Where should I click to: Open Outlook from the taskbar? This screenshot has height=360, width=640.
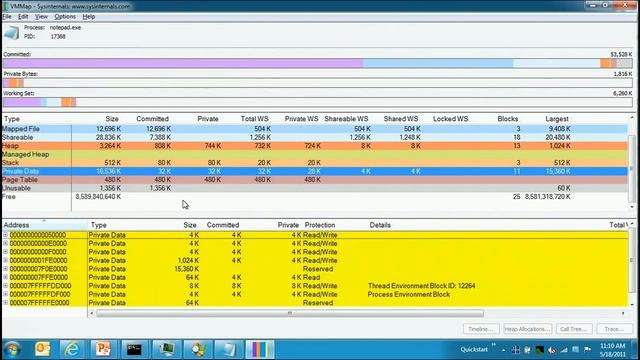pos(42,349)
